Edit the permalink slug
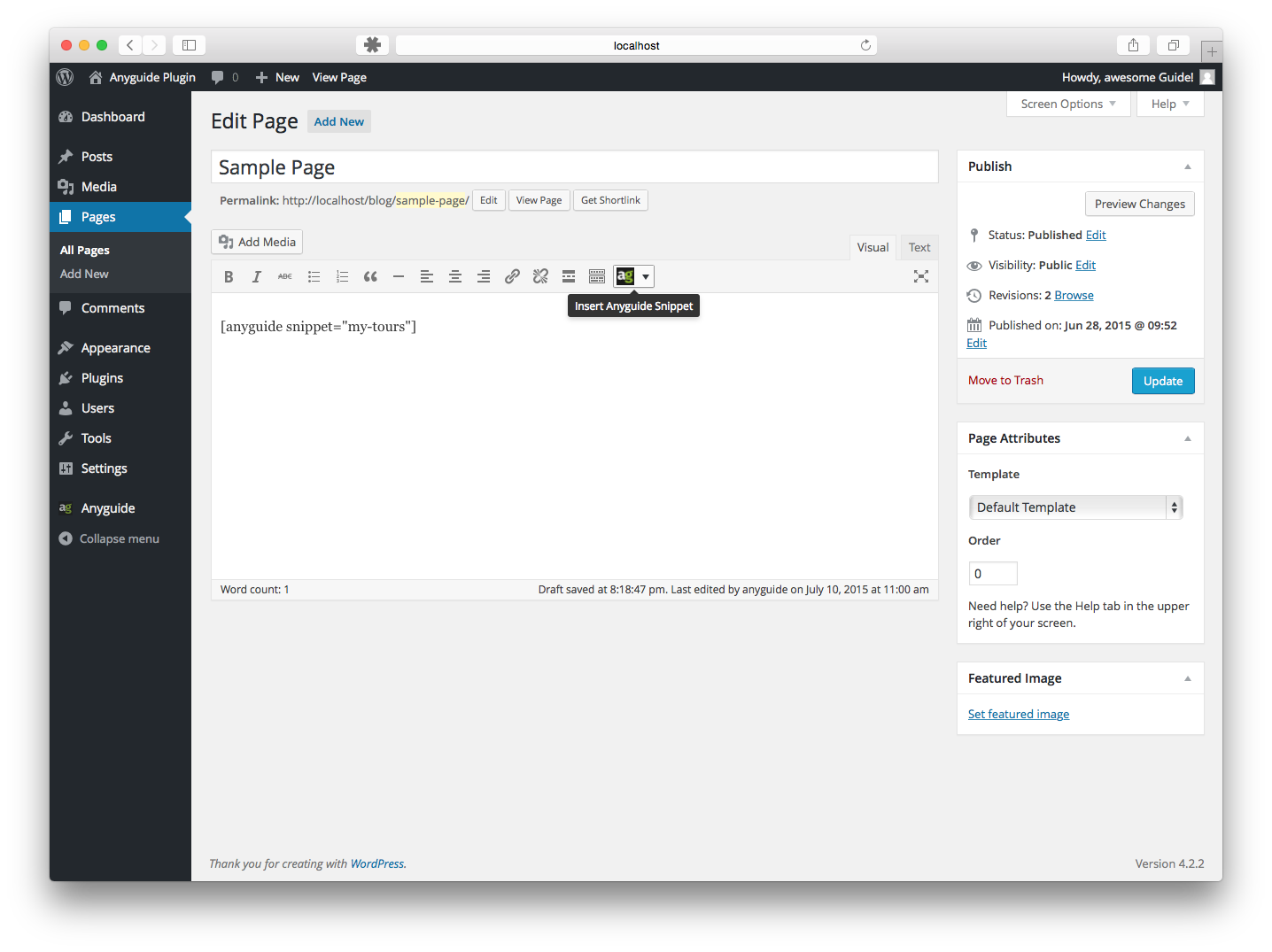Image resolution: width=1272 pixels, height=952 pixels. click(x=489, y=200)
